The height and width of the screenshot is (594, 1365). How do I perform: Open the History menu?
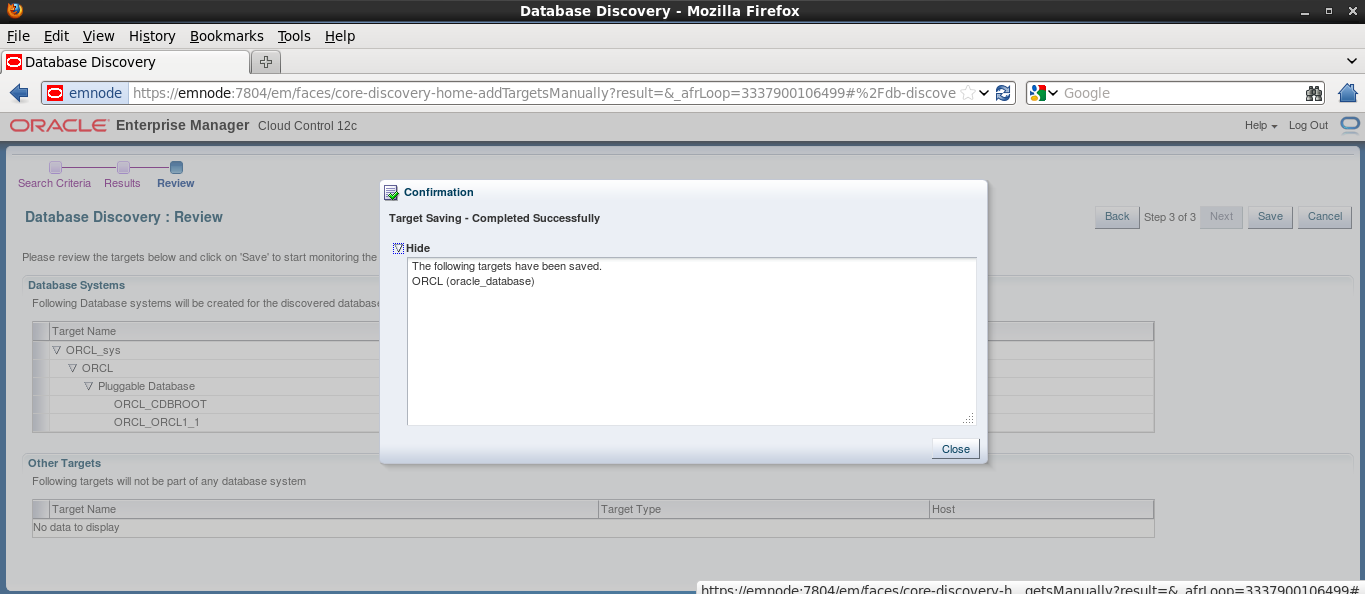pos(152,36)
